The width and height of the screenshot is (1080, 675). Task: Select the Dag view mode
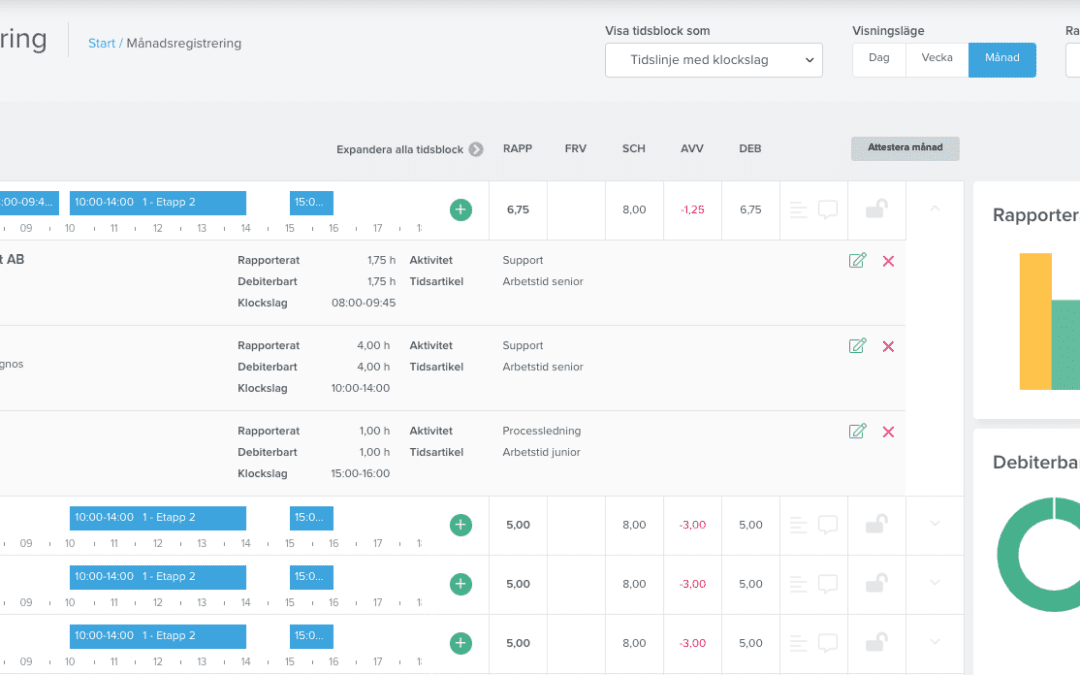point(879,59)
